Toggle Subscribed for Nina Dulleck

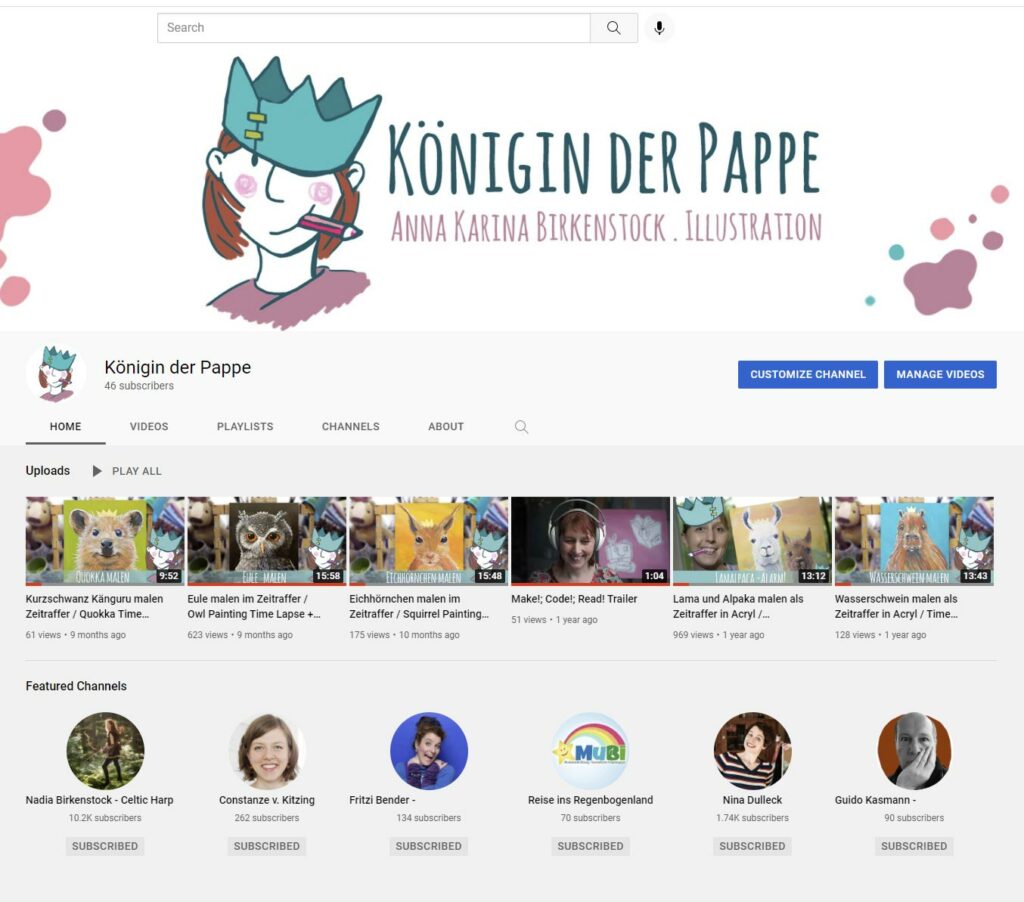pos(752,846)
